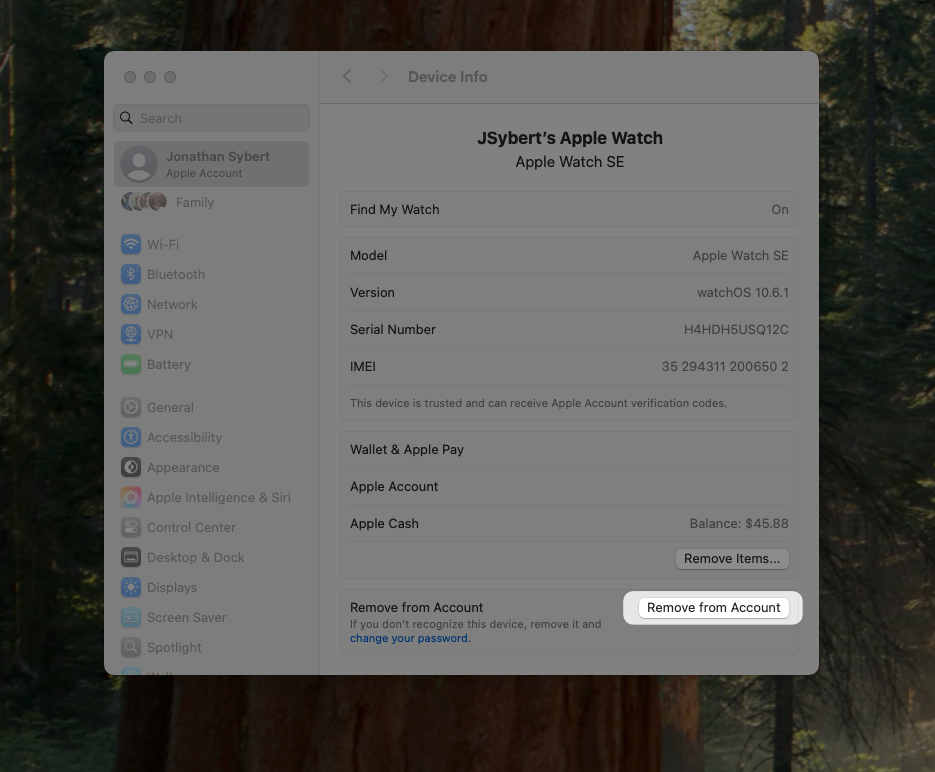Open the VPN settings icon
The width and height of the screenshot is (935, 772).
pos(131,334)
